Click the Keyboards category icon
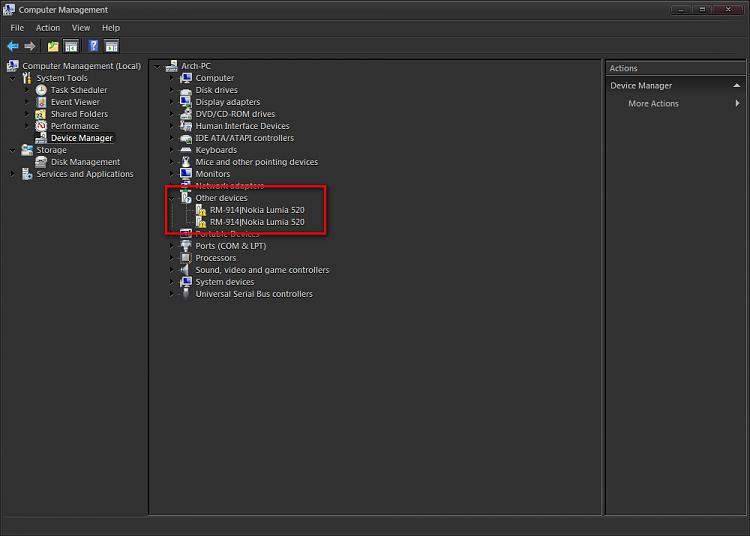Viewport: 750px width, 536px height. coord(186,150)
